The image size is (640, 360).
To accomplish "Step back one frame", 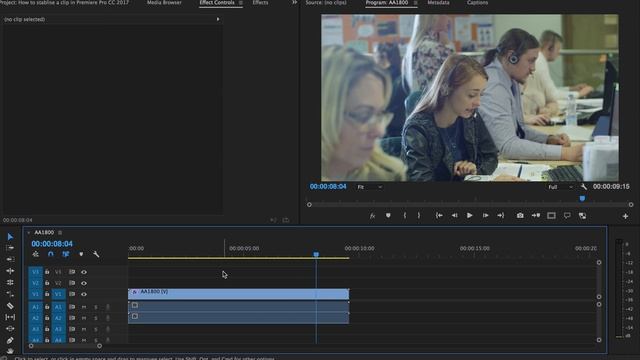I will coord(454,216).
